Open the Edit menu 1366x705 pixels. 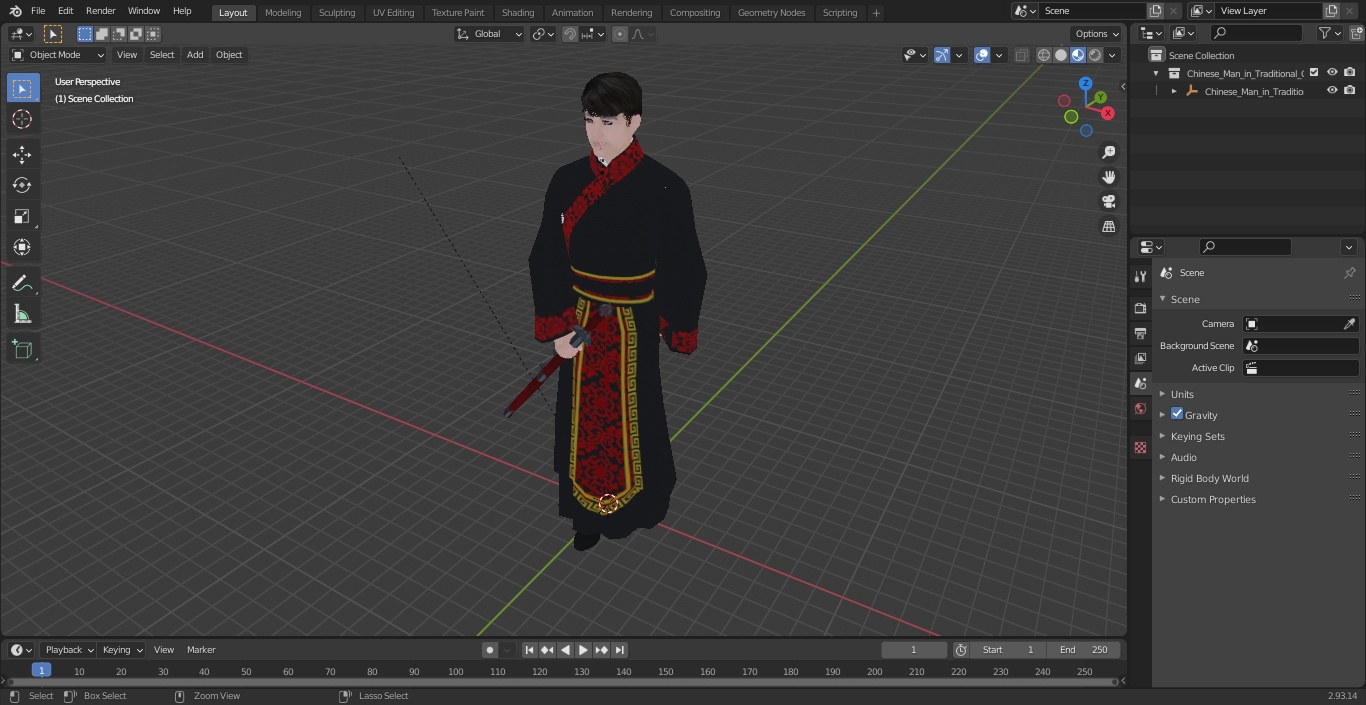tap(65, 11)
